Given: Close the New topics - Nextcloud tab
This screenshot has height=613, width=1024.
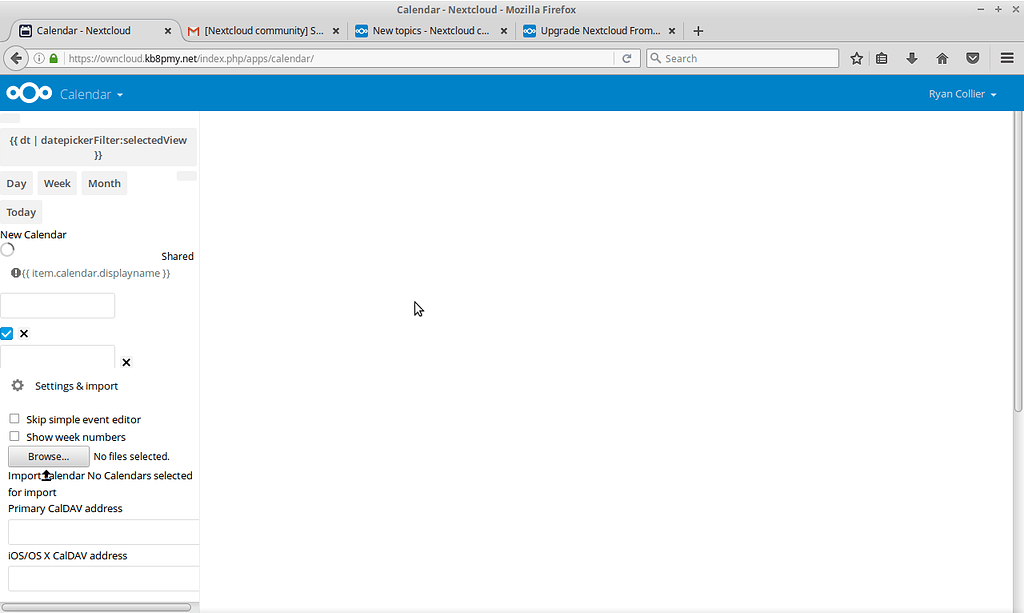Looking at the screenshot, I should click(504, 31).
